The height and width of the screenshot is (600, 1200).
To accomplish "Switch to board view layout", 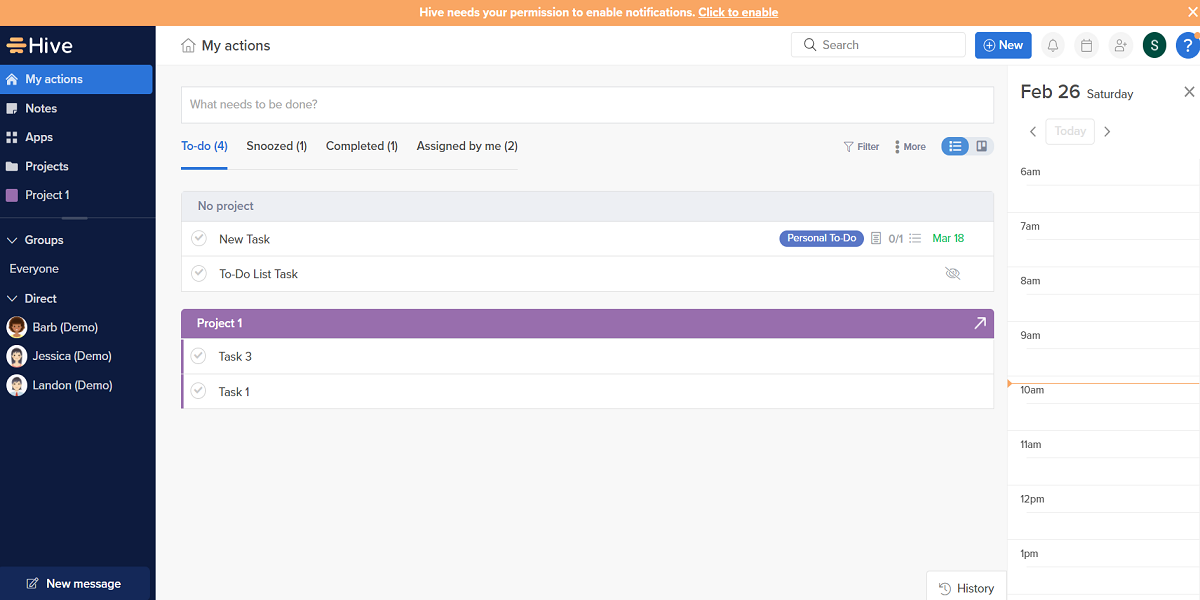I will pyautogui.click(x=982, y=146).
